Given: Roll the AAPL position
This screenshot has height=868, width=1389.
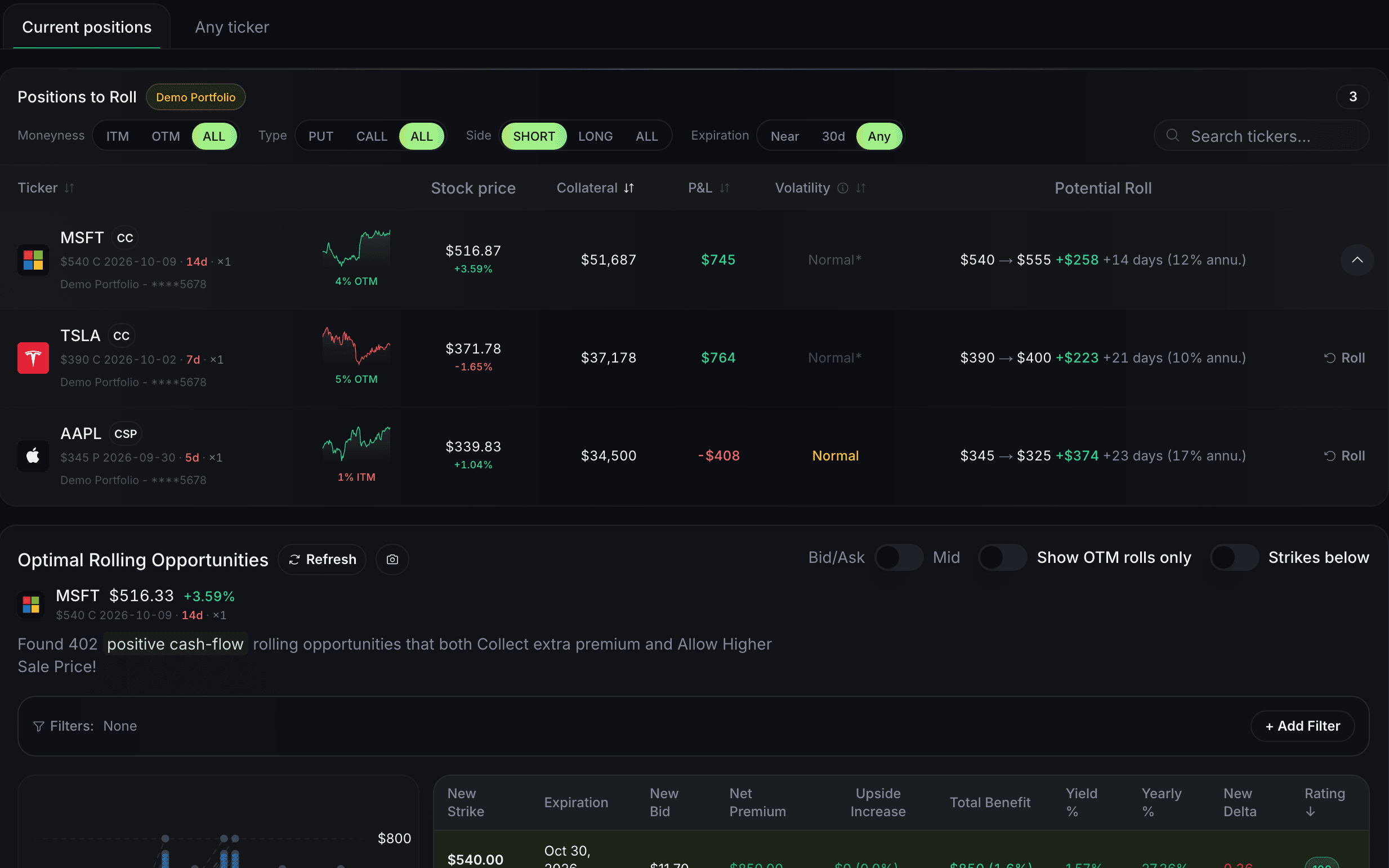Looking at the screenshot, I should pos(1345,456).
